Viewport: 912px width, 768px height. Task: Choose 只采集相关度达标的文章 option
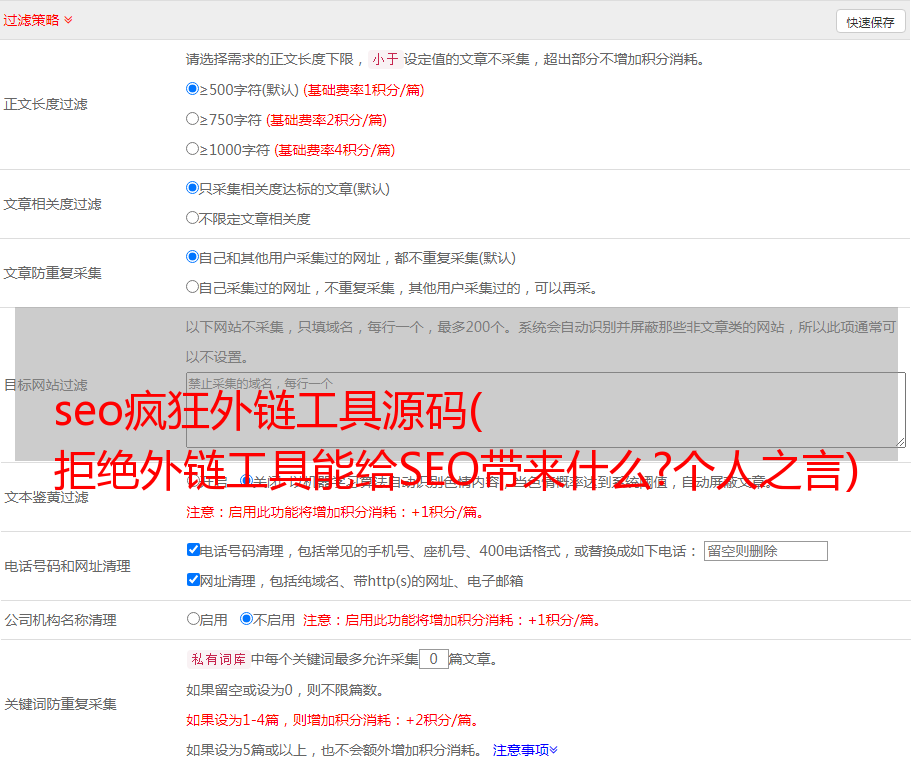192,187
